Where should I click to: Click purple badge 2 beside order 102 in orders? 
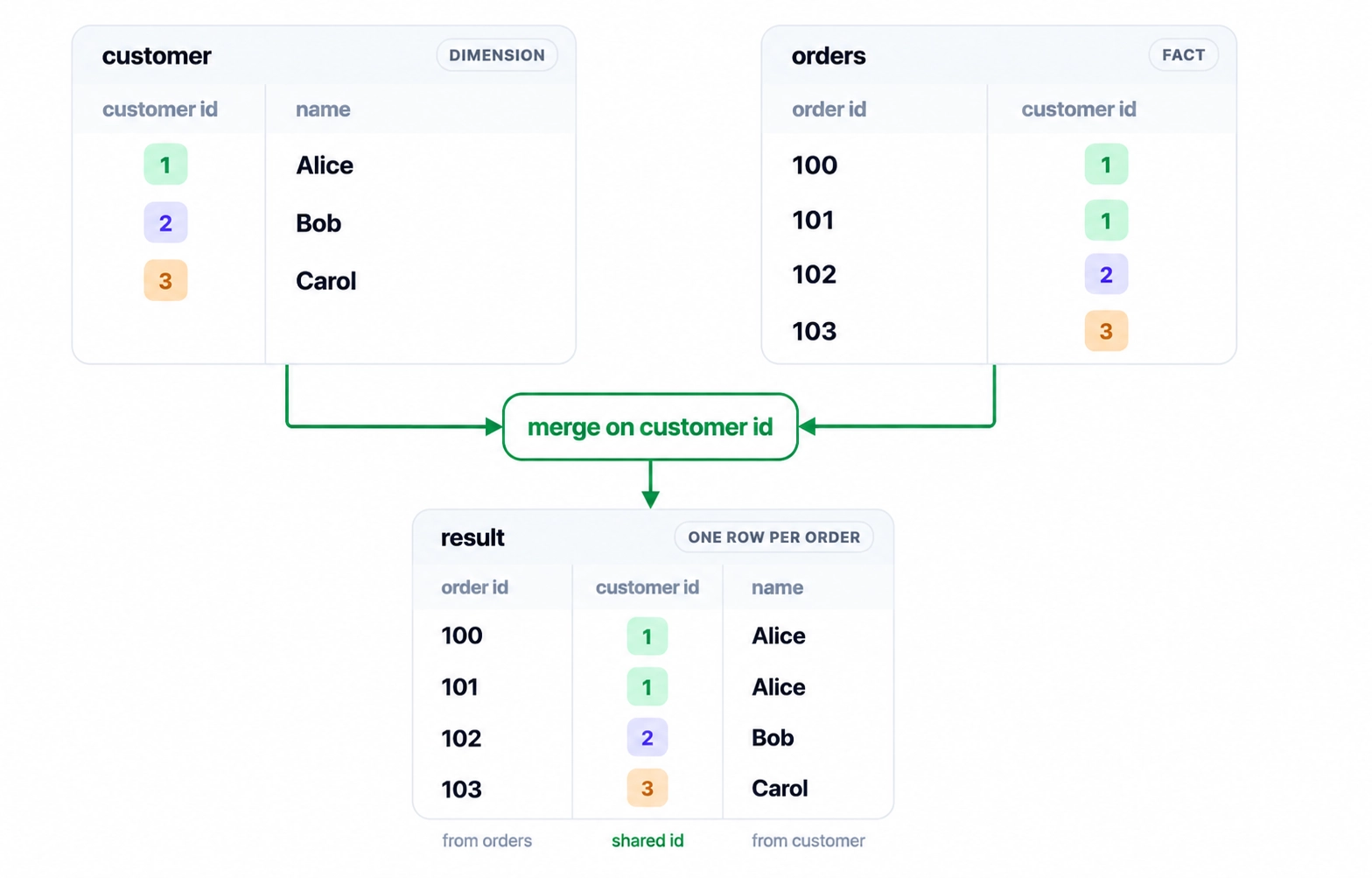coord(1106,275)
